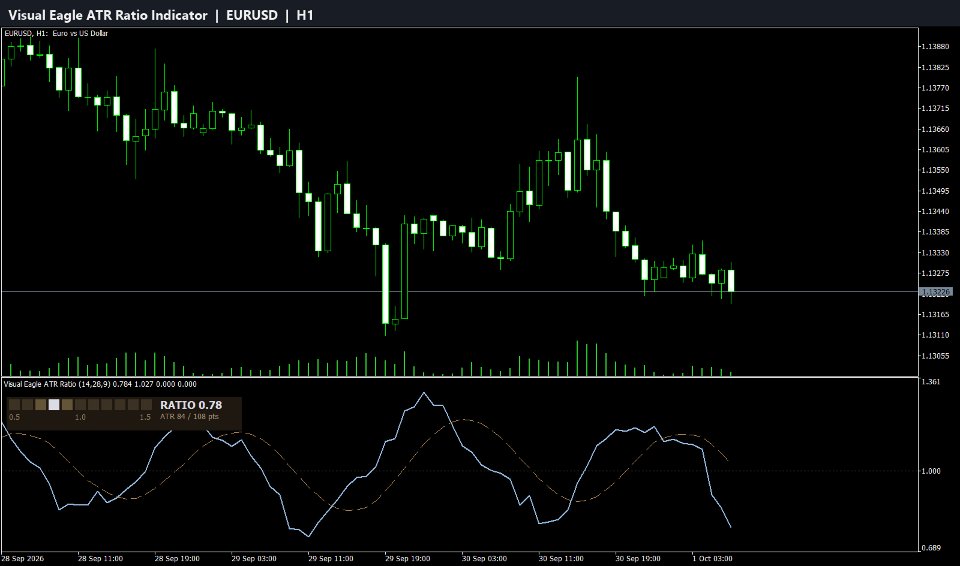This screenshot has height=566, width=960.
Task: Click the 1.13715 price axis label
Action: pos(936,108)
